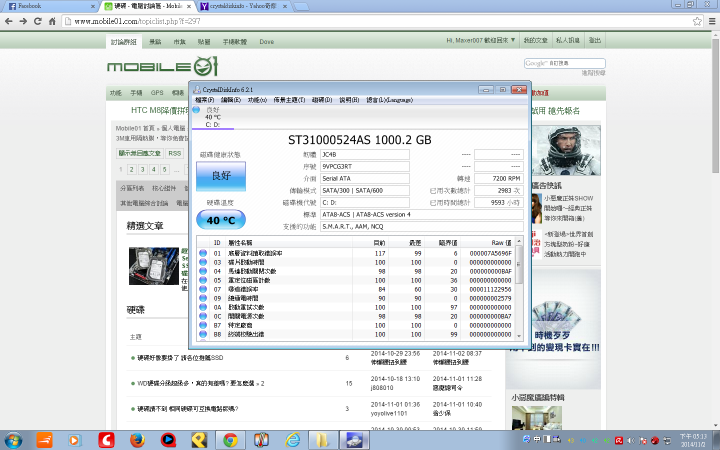Click the volume speaker tray icon
This screenshot has height=450, width=720.
(x=631, y=440)
